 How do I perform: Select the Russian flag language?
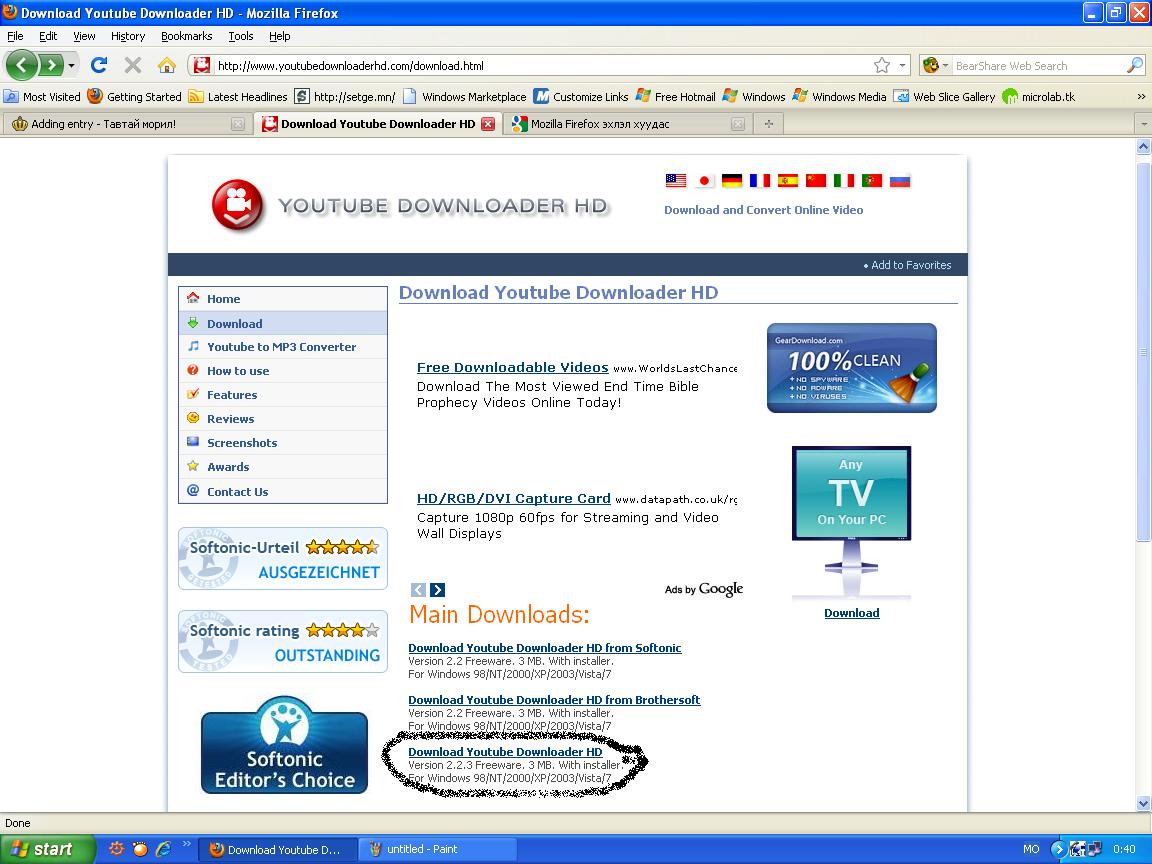coord(899,181)
